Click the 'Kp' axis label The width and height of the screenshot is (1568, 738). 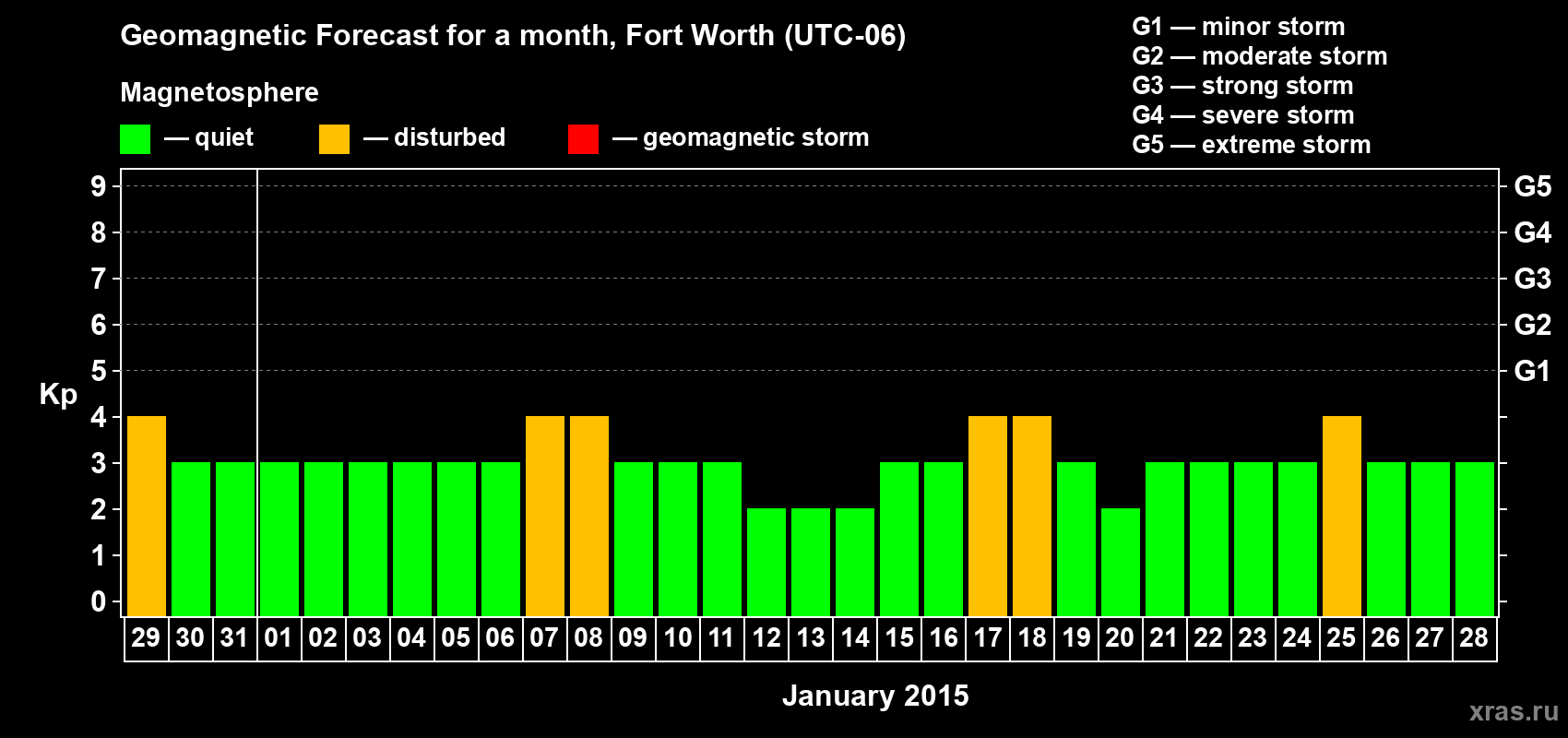[58, 395]
